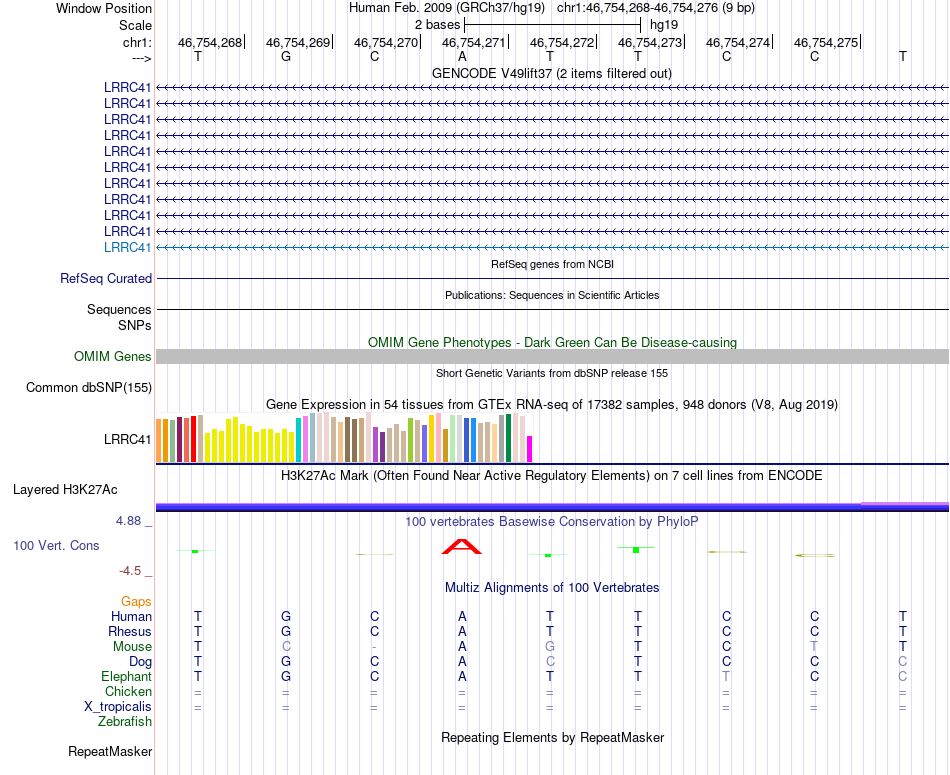Screen dimensions: 950x775
Task: Click the 4.88 PhyloP upper limit value
Action: click(x=128, y=521)
